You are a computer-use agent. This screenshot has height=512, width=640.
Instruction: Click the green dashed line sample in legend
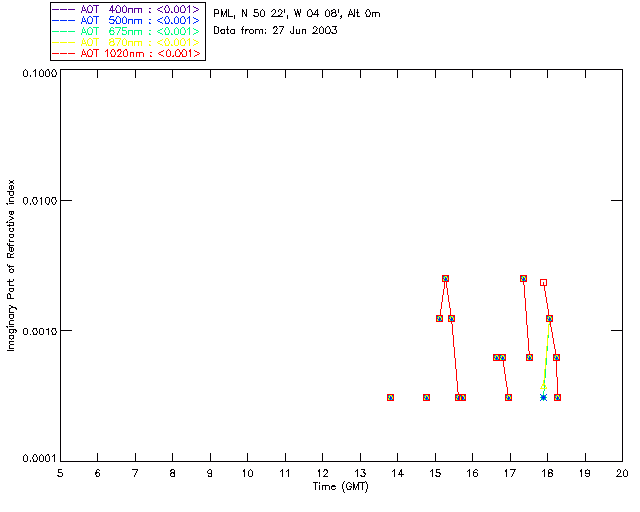64,31
